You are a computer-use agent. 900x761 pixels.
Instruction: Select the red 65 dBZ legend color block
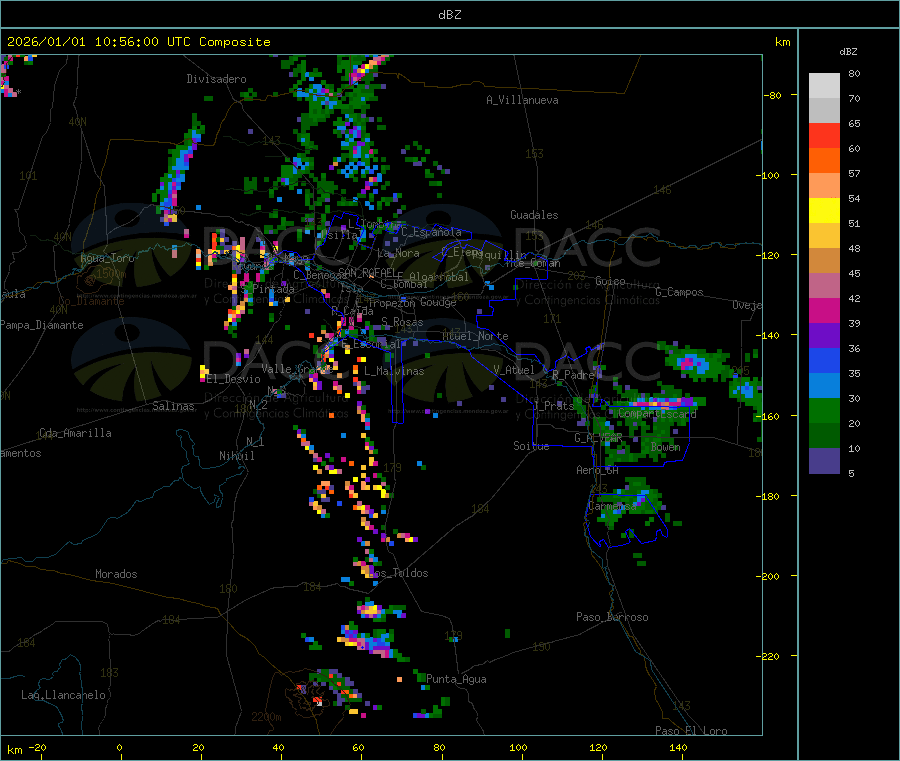(x=824, y=135)
